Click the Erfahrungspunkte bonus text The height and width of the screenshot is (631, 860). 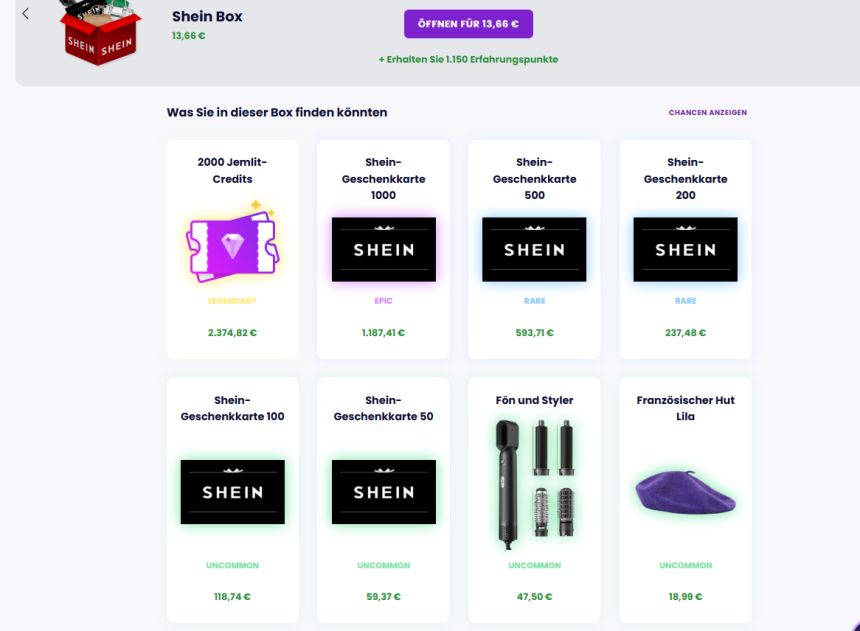[468, 59]
